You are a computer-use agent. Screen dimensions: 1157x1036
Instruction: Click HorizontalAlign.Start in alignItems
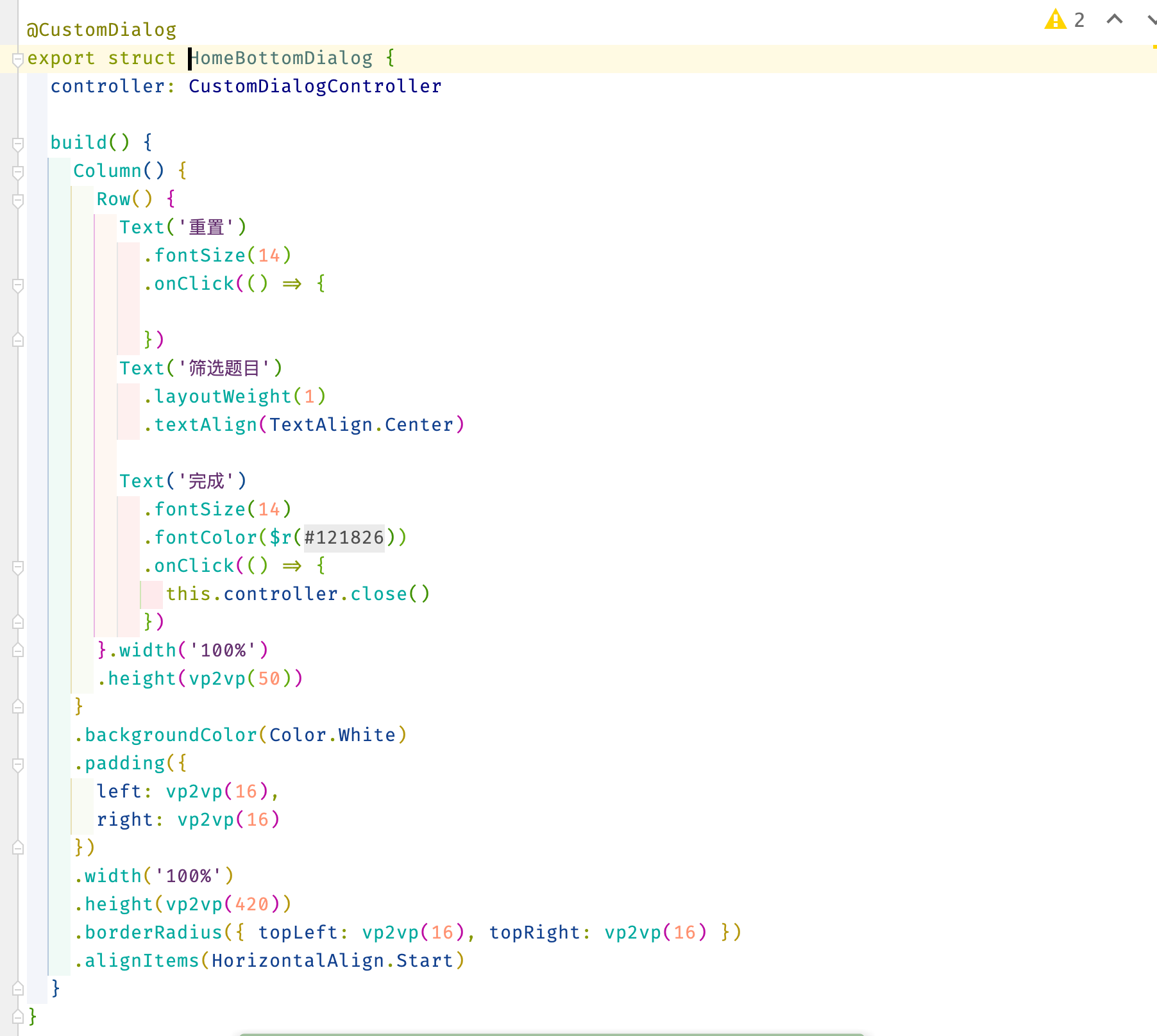click(332, 961)
